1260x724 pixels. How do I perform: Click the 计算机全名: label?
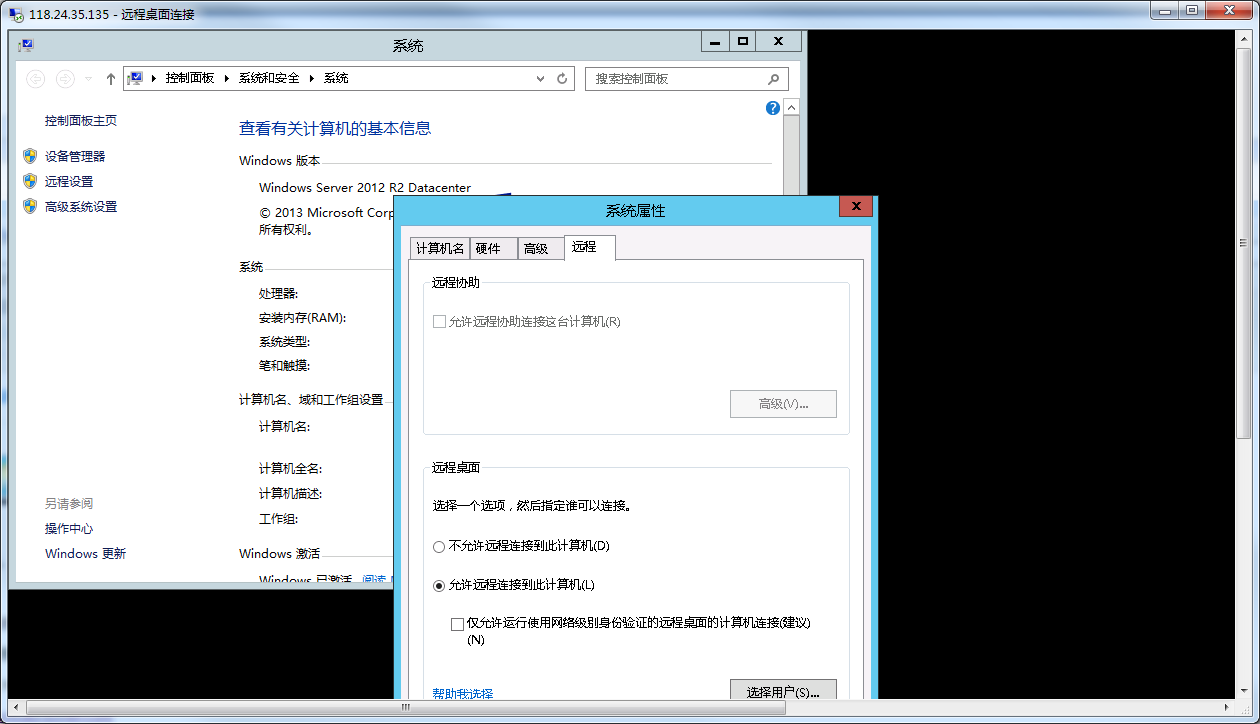(291, 468)
